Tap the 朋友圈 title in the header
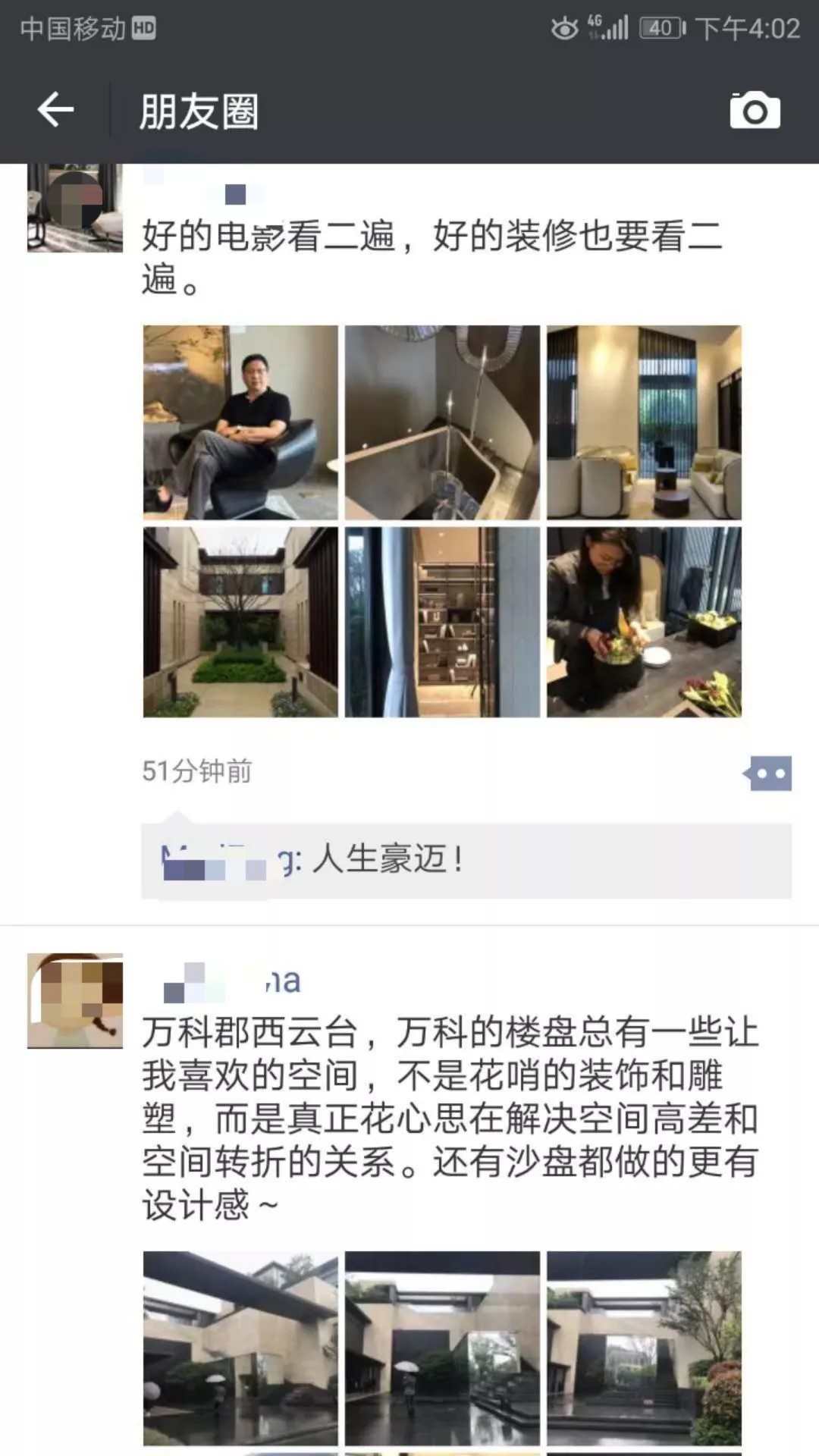 tap(199, 111)
